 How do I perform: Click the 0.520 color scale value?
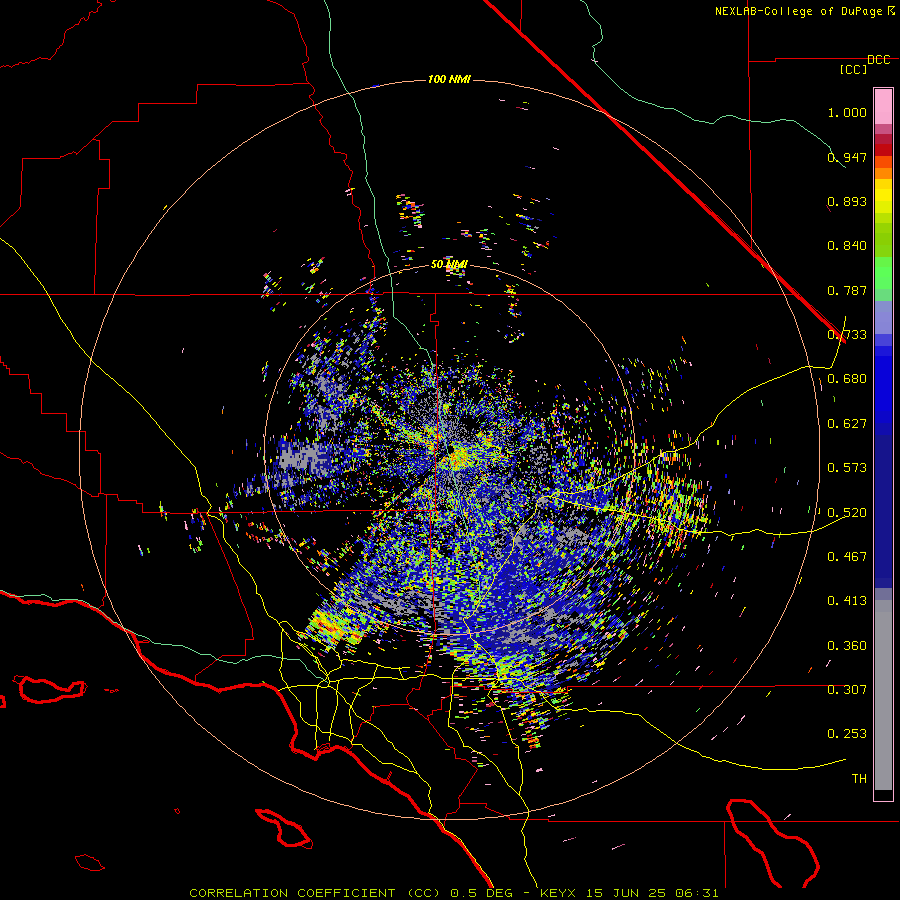847,513
